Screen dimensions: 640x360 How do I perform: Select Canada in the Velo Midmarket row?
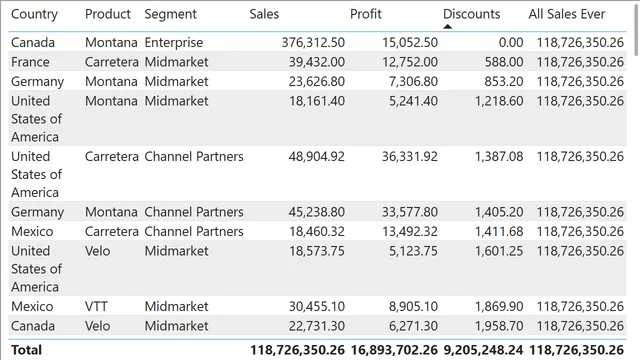pos(33,326)
